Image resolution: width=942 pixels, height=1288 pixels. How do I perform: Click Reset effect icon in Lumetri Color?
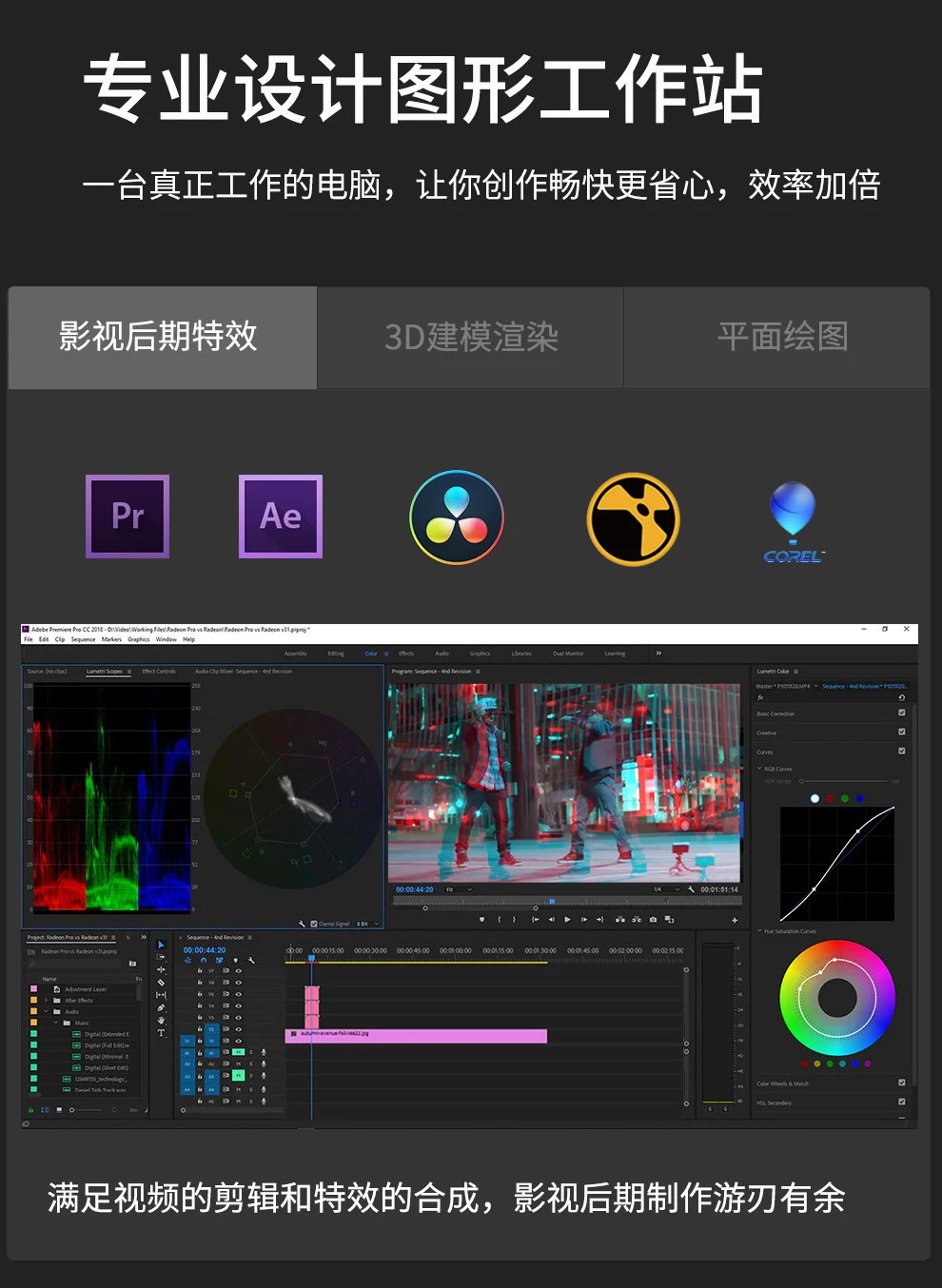901,697
